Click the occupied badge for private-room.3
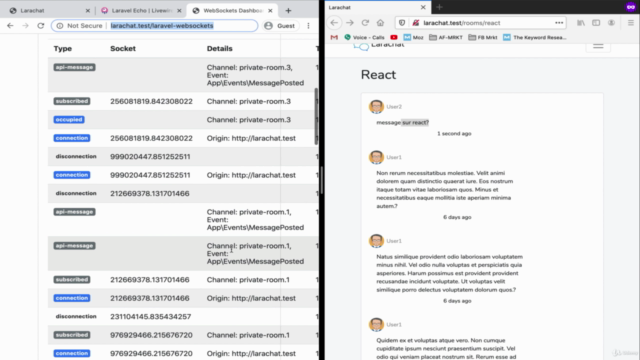The height and width of the screenshot is (360, 640). tap(69, 120)
